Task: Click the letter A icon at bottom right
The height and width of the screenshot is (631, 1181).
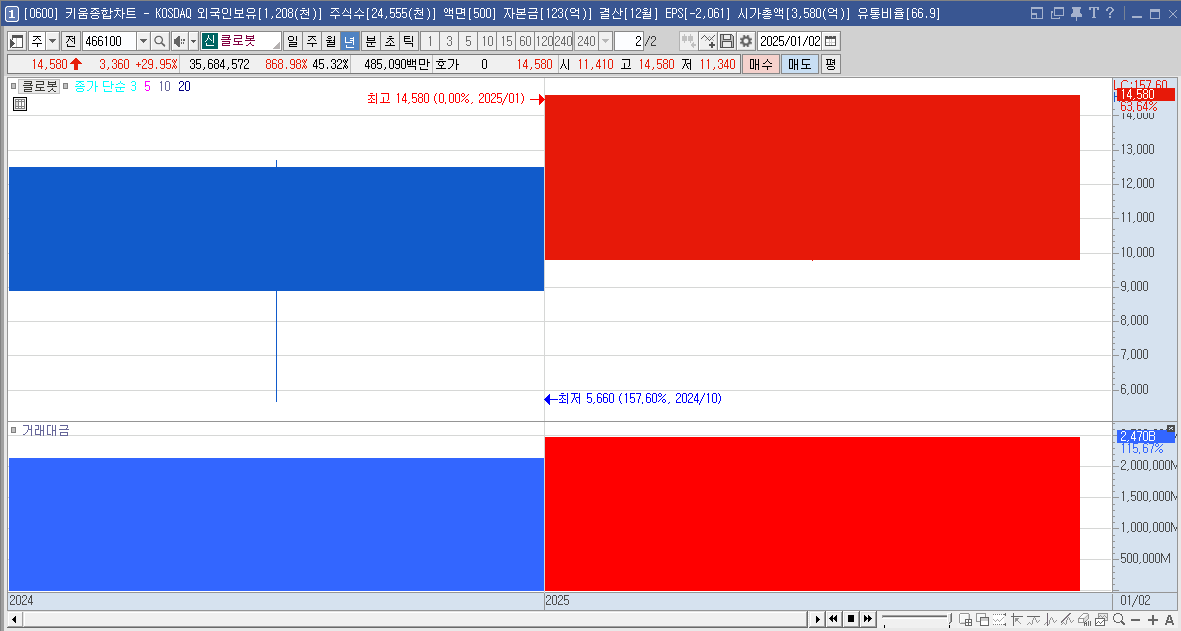Action: coord(1170,619)
